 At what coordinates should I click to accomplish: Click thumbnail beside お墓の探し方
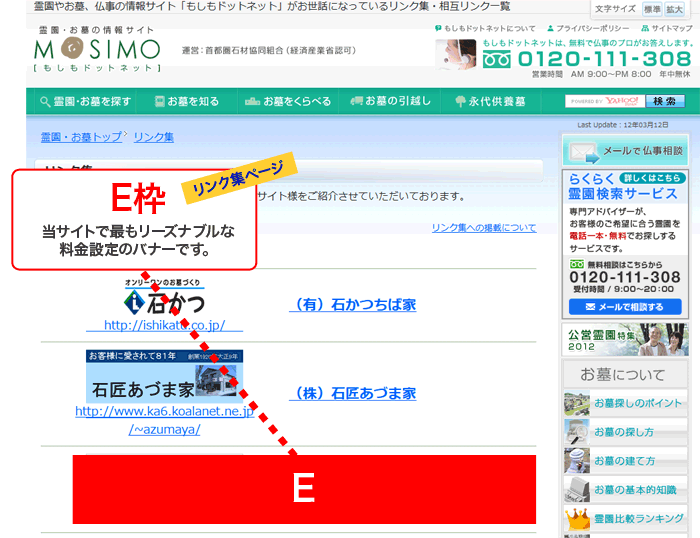tap(577, 432)
